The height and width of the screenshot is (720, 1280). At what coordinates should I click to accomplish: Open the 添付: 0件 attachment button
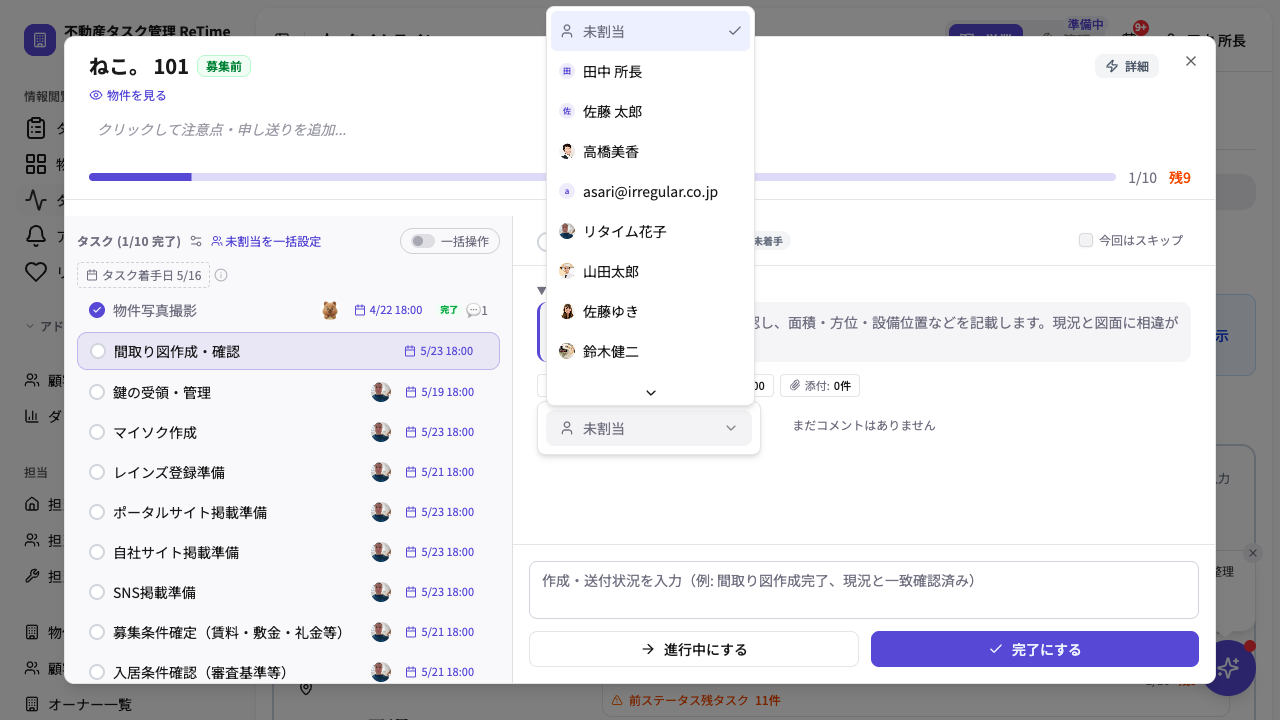pos(820,385)
